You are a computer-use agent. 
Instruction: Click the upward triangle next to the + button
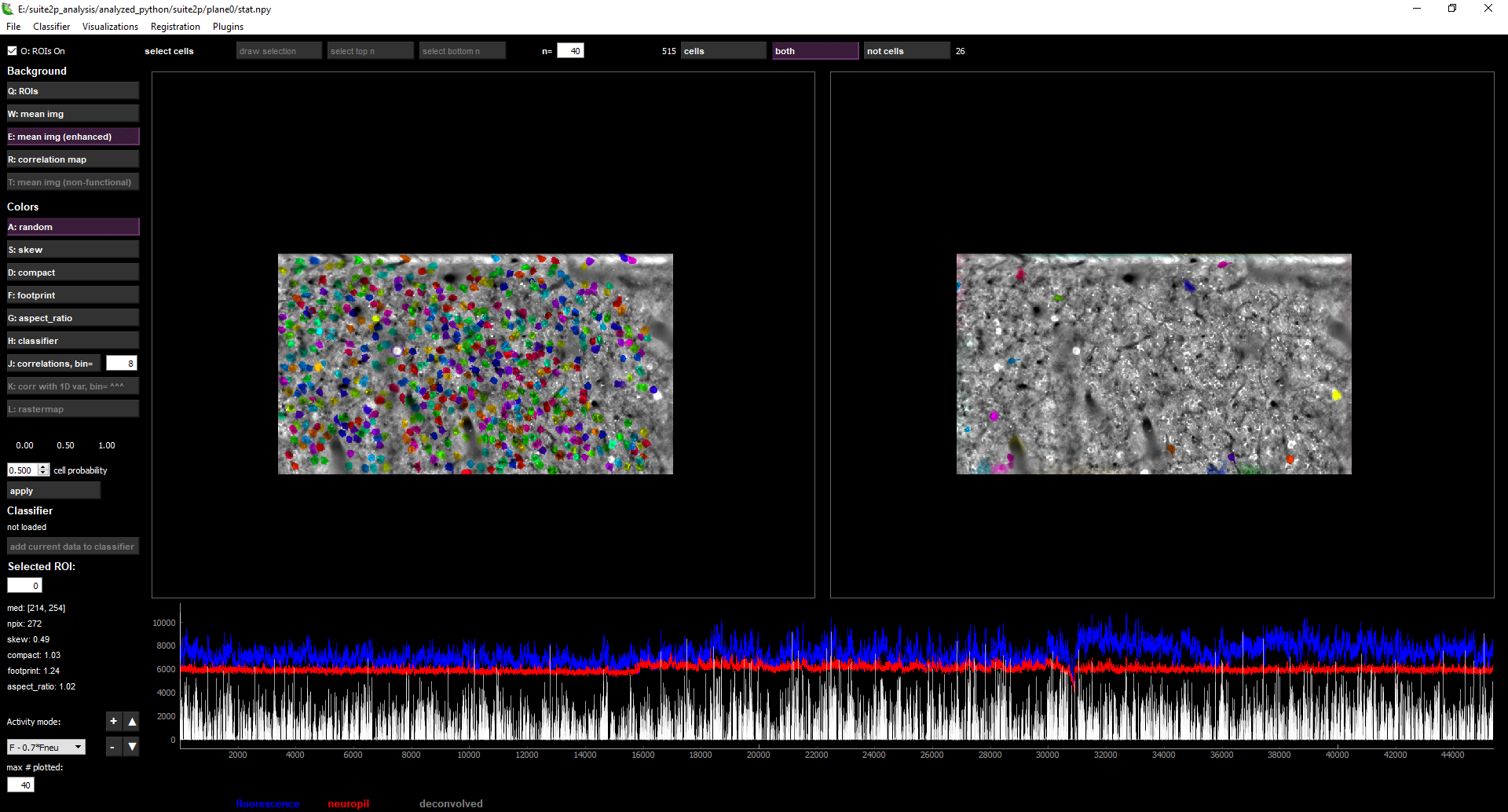pyautogui.click(x=131, y=721)
